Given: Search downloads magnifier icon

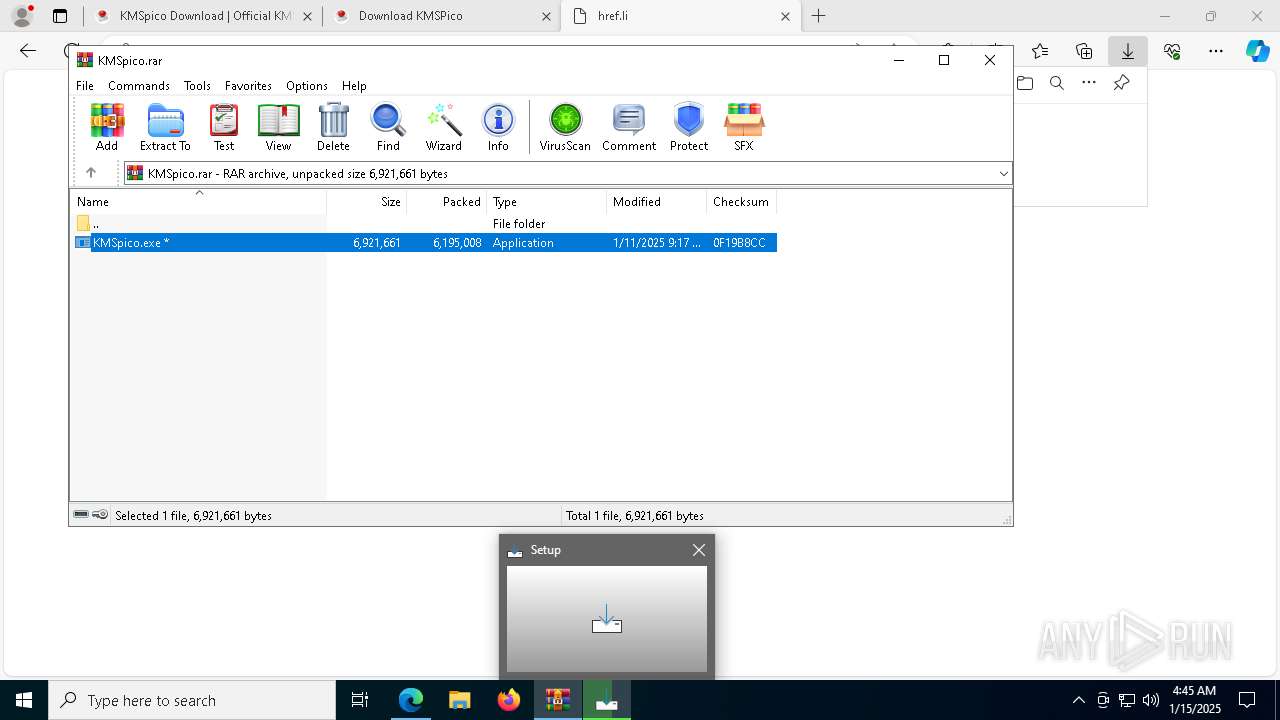Looking at the screenshot, I should 1057,83.
